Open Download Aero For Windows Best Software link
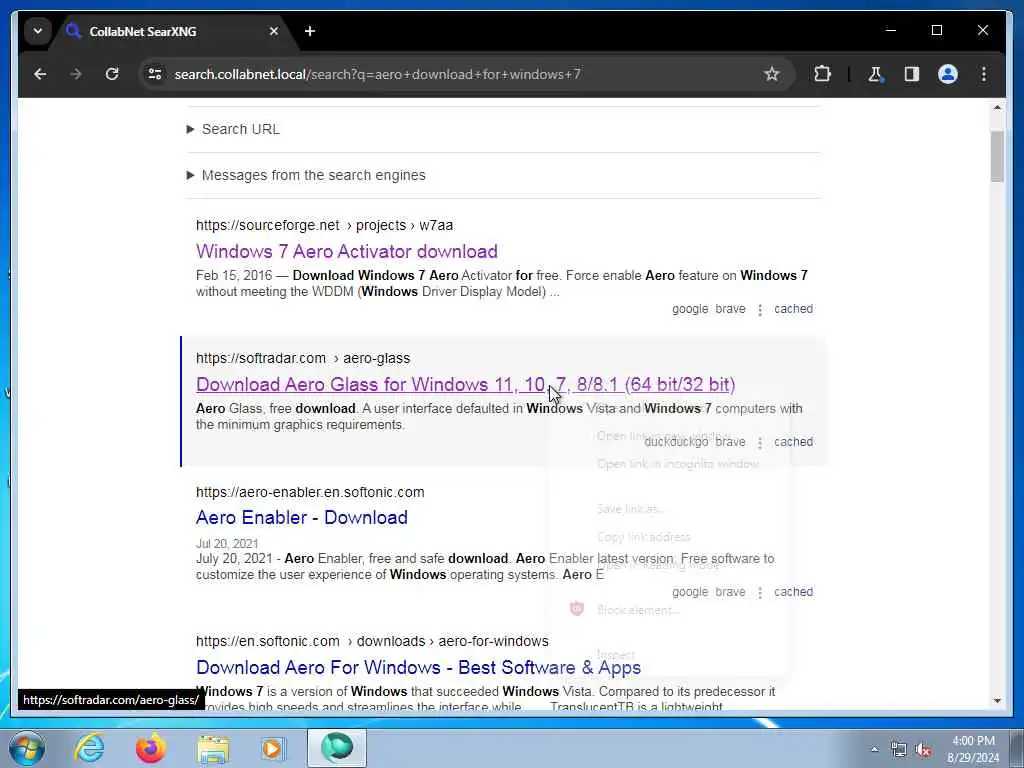This screenshot has height=768, width=1024. (419, 667)
